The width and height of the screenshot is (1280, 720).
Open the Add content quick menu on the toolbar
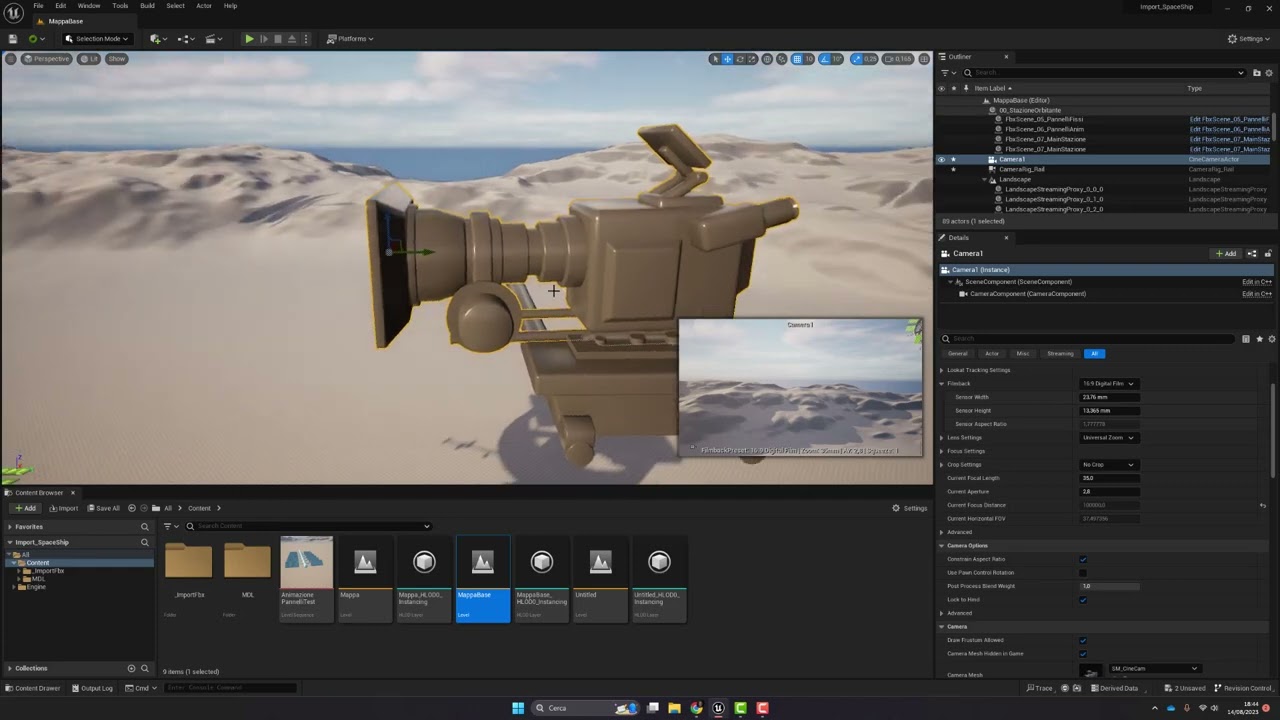pyautogui.click(x=157, y=39)
